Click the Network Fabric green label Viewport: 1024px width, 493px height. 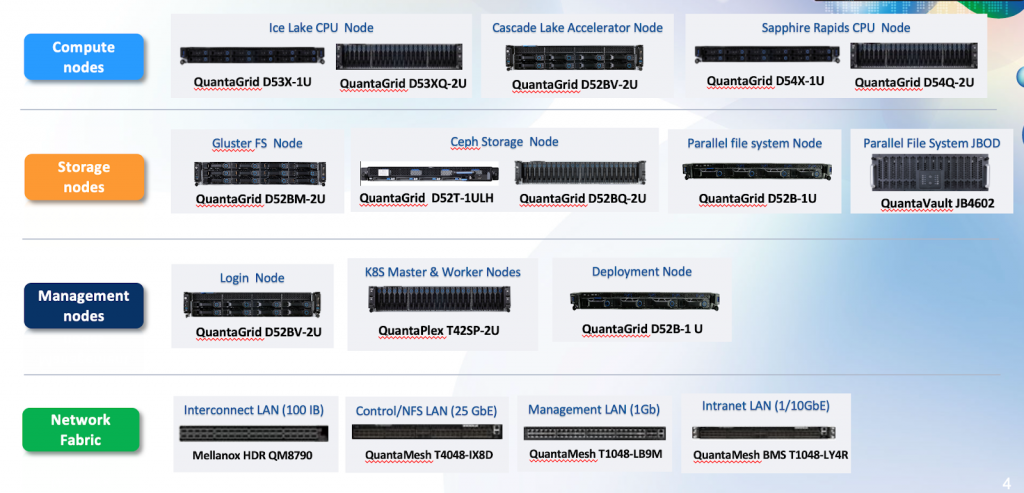[81, 429]
